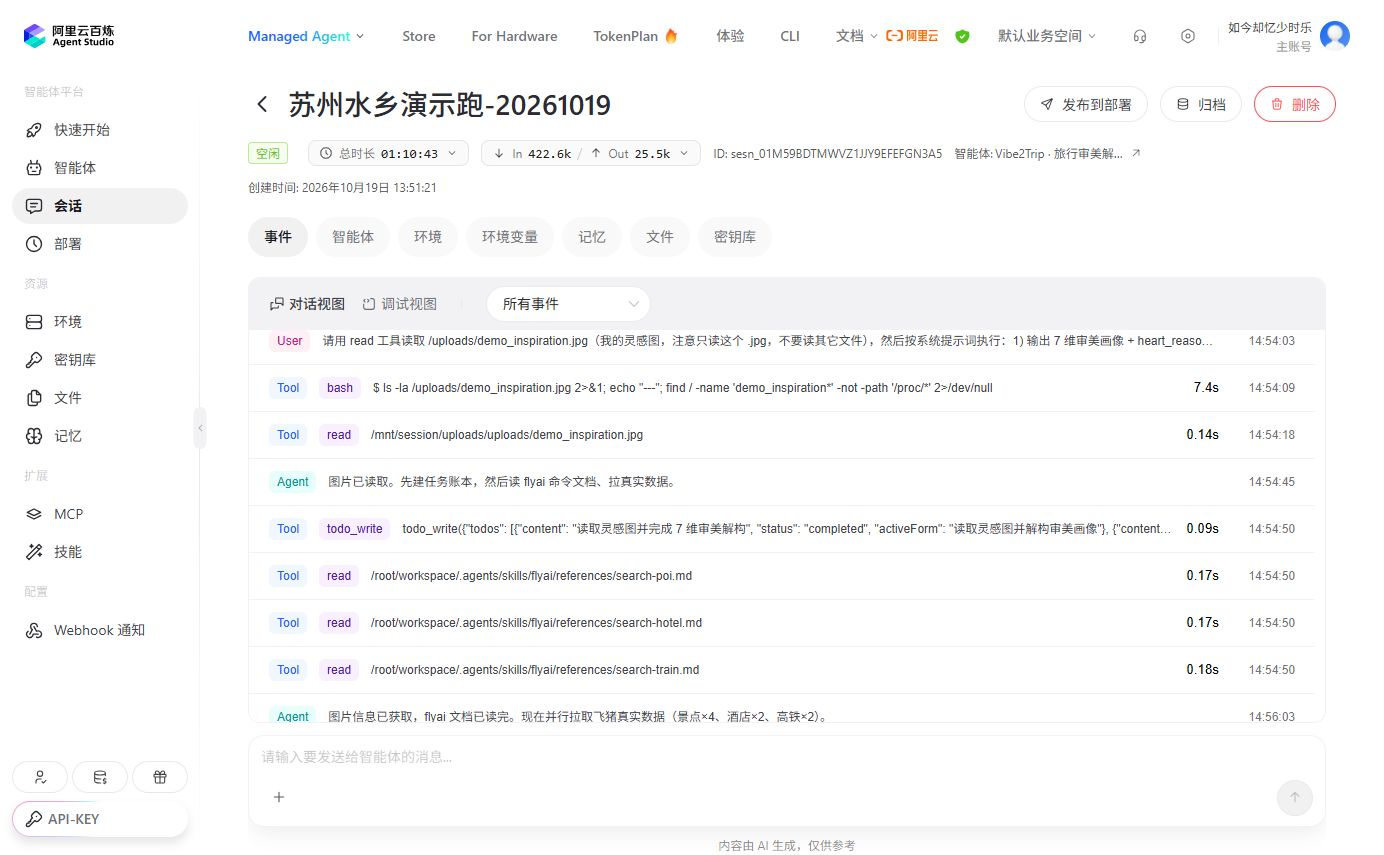Image resolution: width=1384 pixels, height=855 pixels.
Task: Switch to the 记忆 tab
Action: 592,237
